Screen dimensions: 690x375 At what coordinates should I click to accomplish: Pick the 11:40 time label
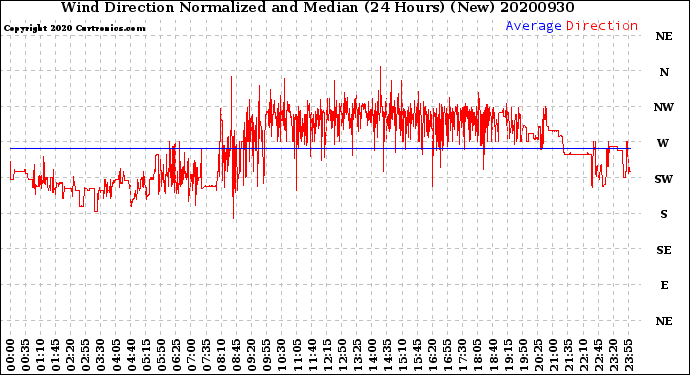coord(312,355)
